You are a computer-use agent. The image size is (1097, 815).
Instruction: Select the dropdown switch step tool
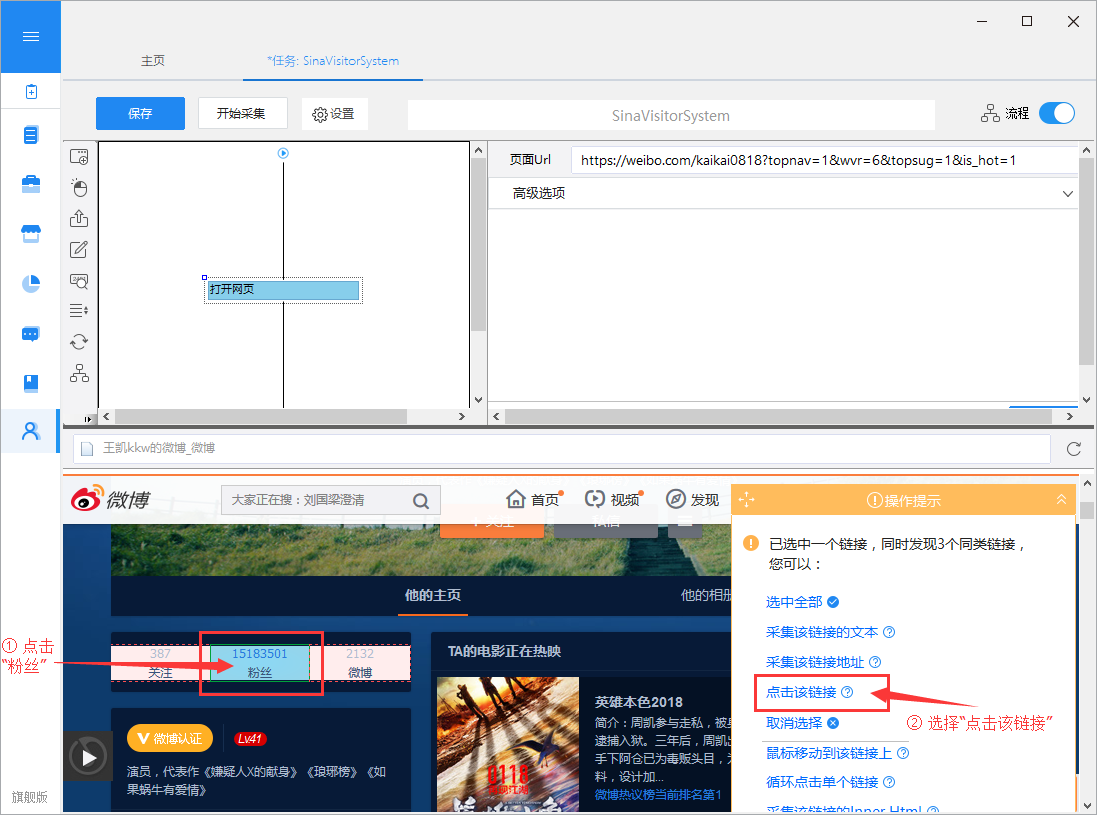[x=79, y=311]
